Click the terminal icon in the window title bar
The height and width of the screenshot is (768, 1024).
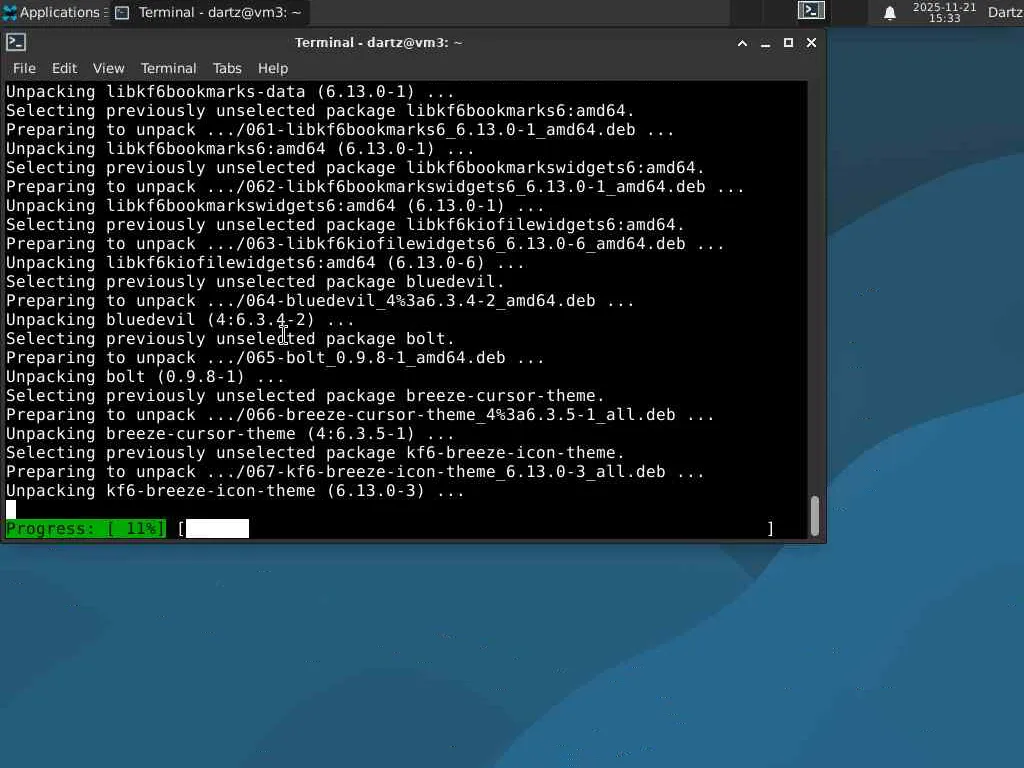tap(16, 42)
